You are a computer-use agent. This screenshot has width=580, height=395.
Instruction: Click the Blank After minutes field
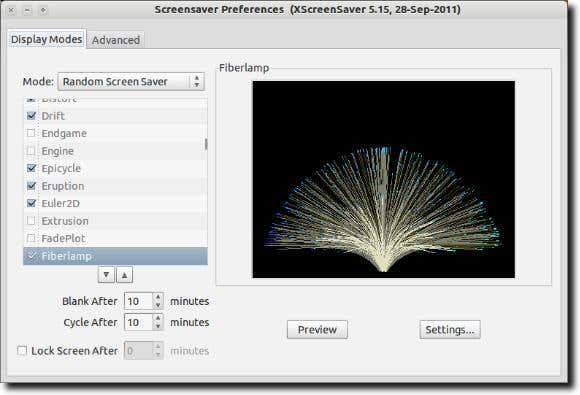[138, 301]
